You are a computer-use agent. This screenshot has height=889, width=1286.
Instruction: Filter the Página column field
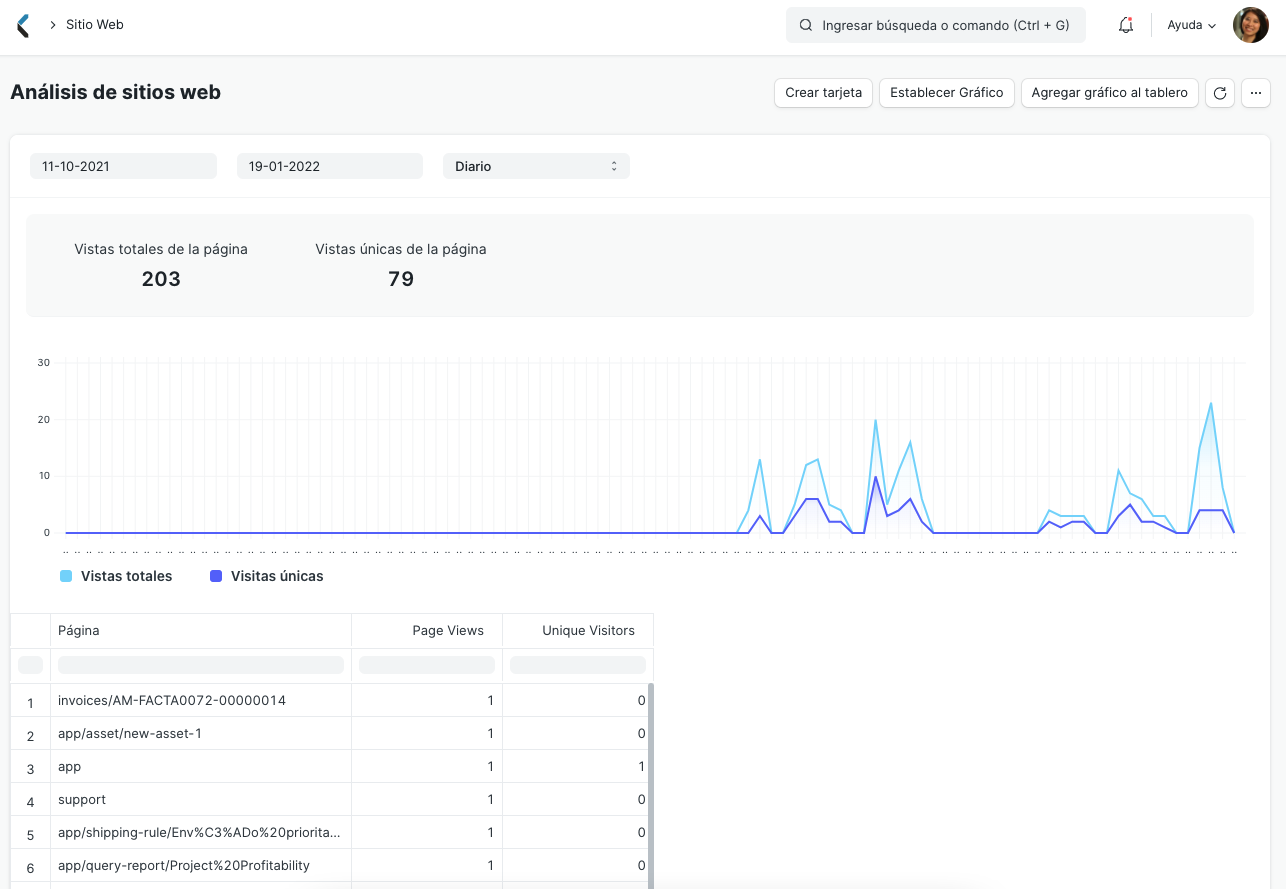tap(201, 665)
